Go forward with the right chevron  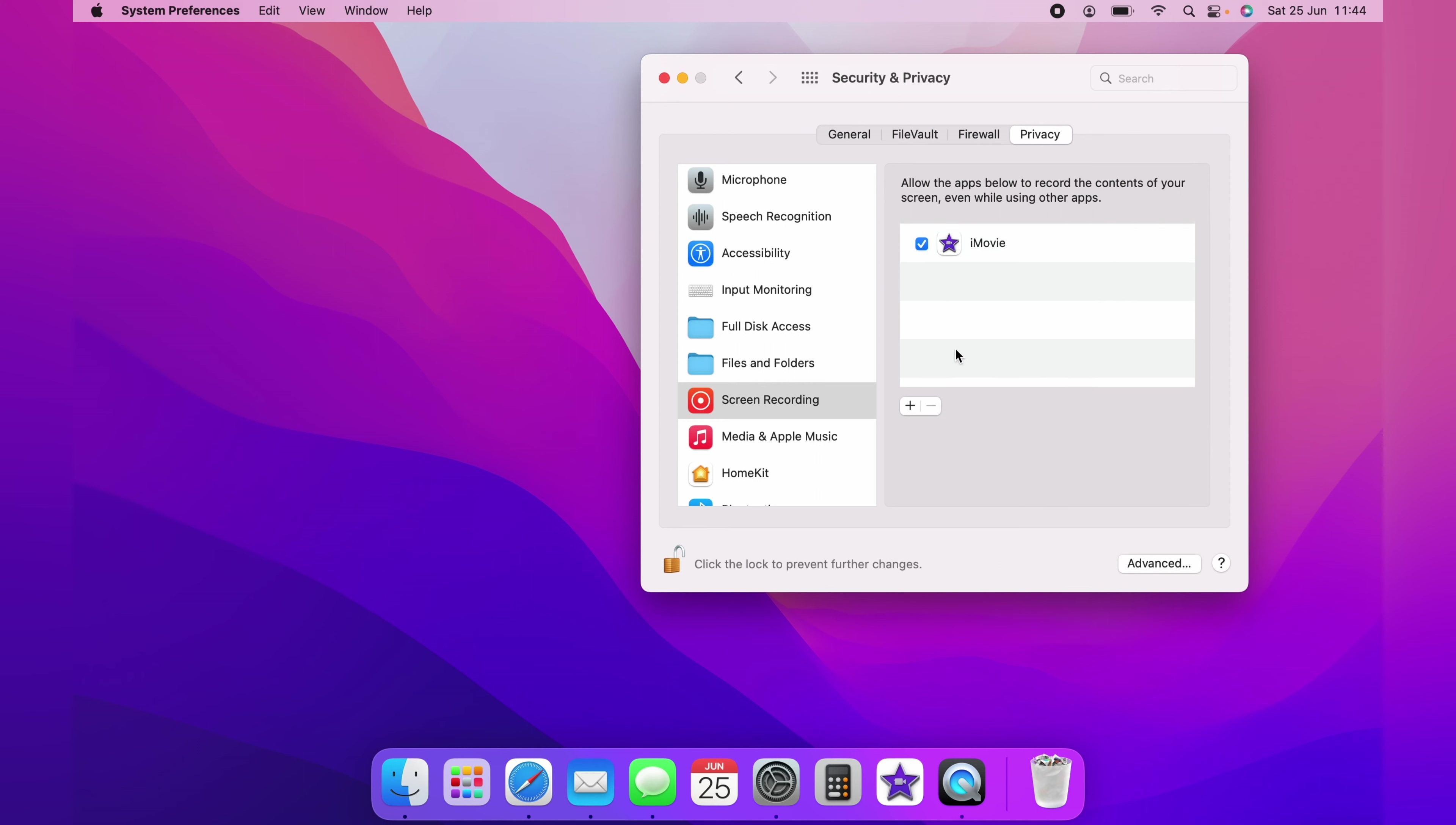(773, 78)
